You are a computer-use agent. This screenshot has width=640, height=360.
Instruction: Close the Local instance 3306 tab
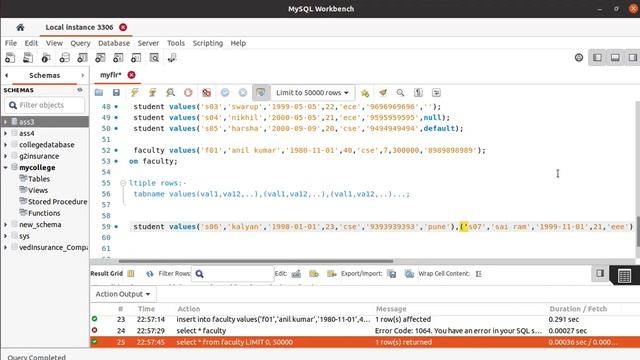point(123,27)
